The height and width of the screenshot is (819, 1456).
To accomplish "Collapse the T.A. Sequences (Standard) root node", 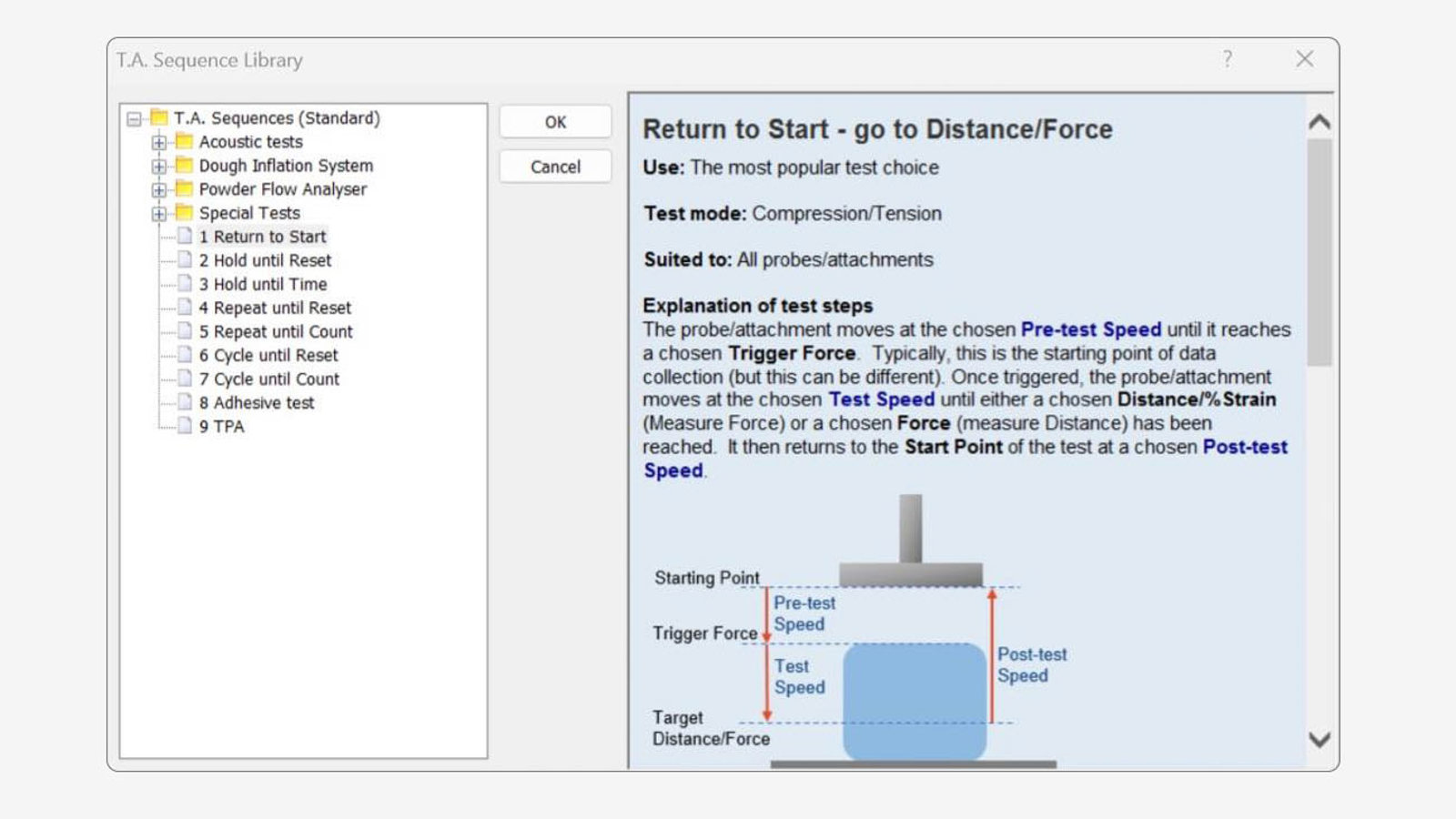I will coord(132,118).
